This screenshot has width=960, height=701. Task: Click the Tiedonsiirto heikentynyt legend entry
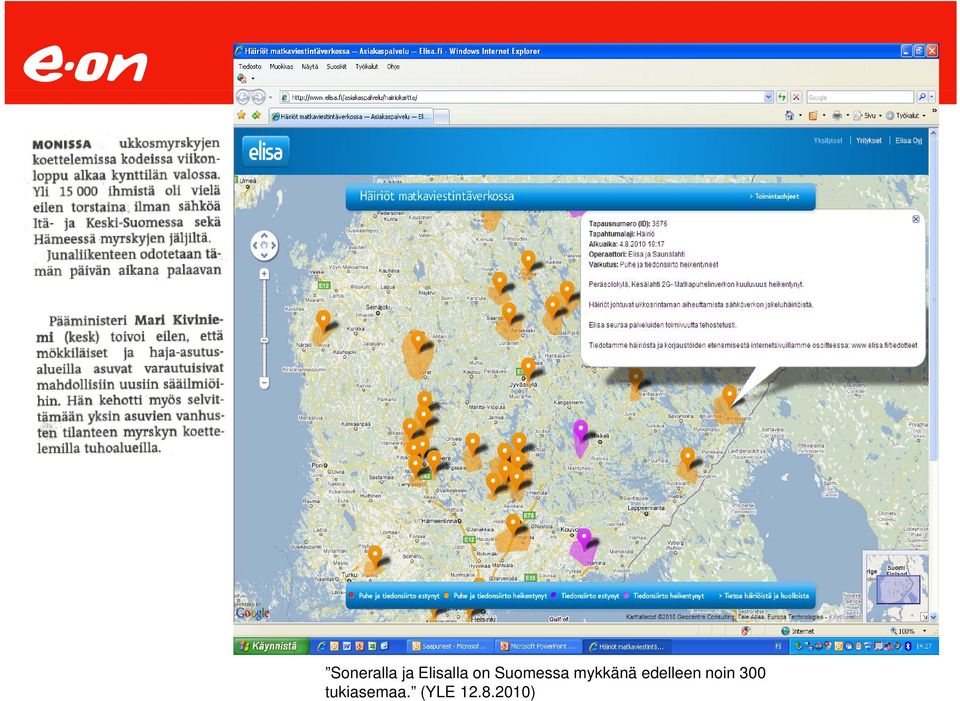point(664,595)
